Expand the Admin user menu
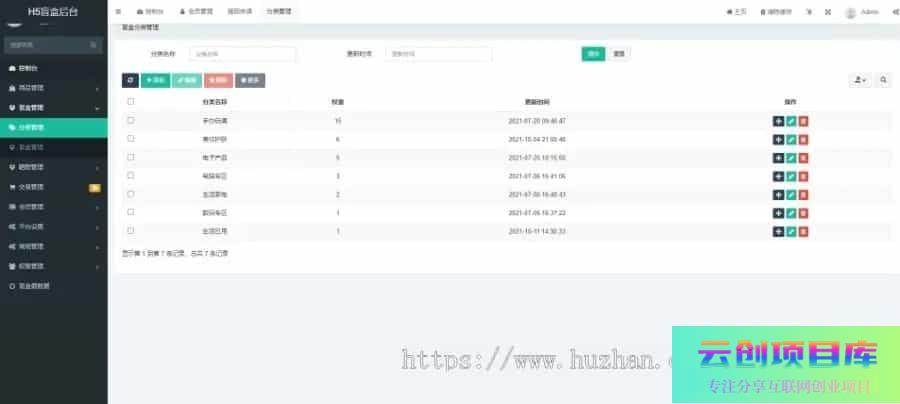 (x=862, y=12)
